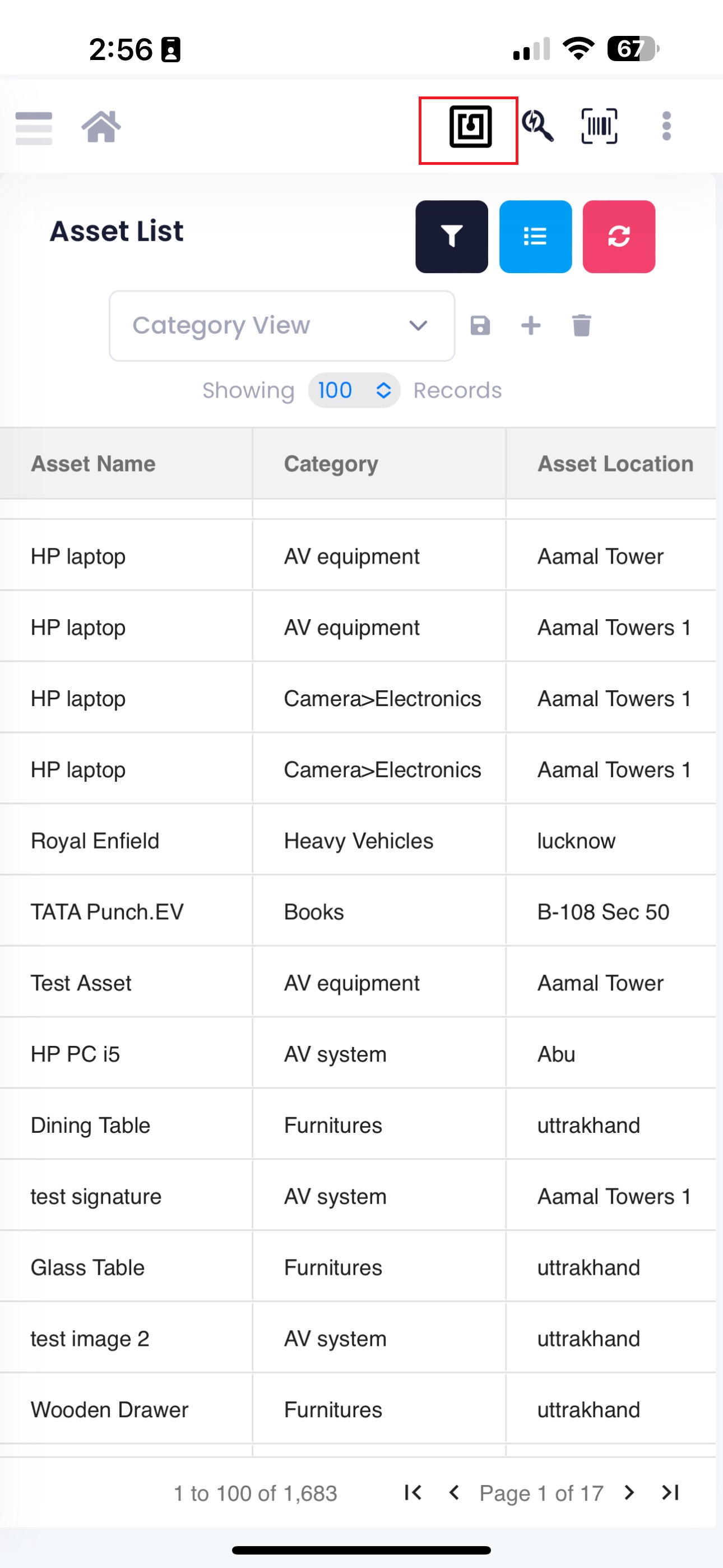Screen dimensions: 723x1568
Task: Add a new view with the plus icon
Action: coord(531,326)
